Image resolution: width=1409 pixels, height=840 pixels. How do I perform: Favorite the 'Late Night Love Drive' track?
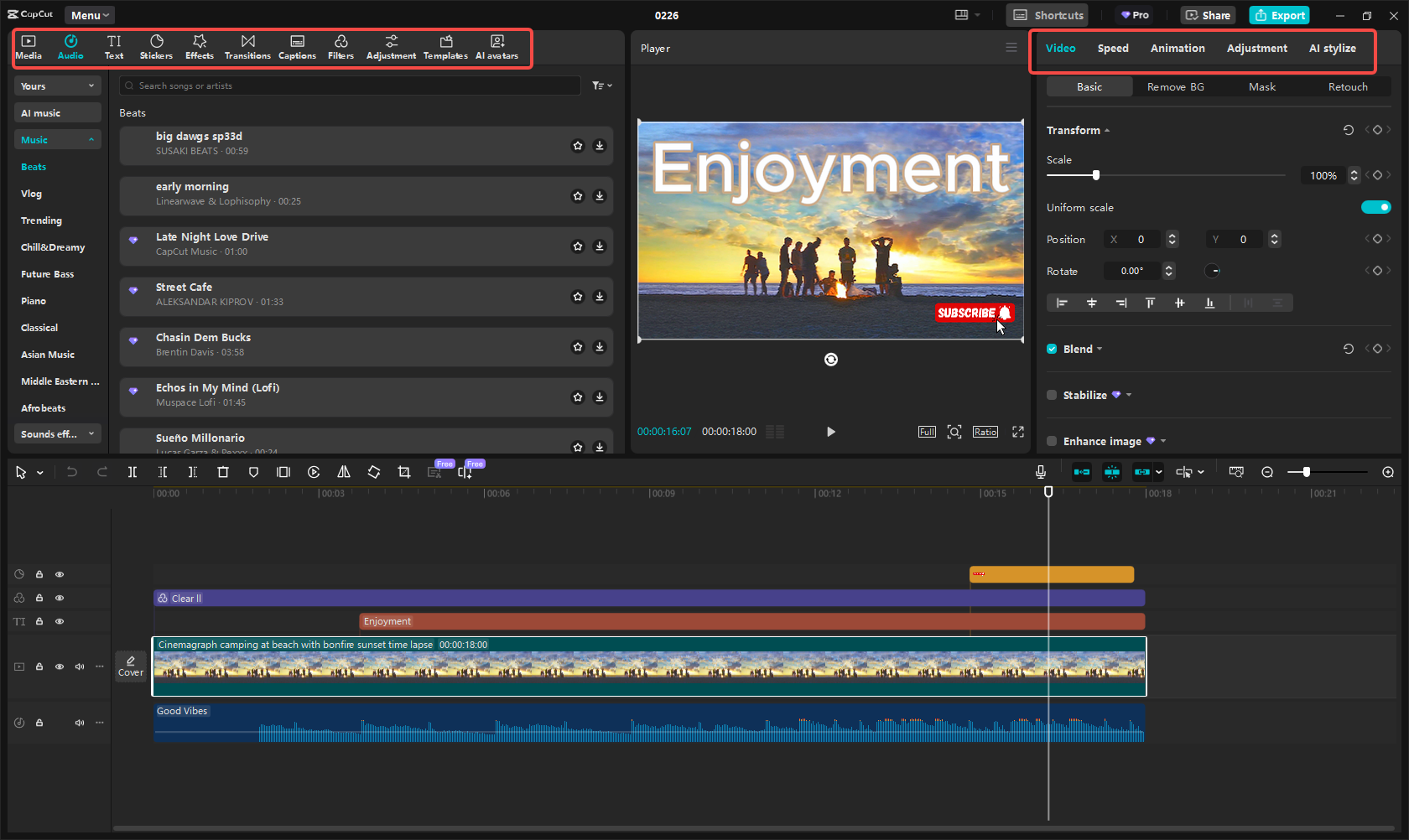point(578,246)
